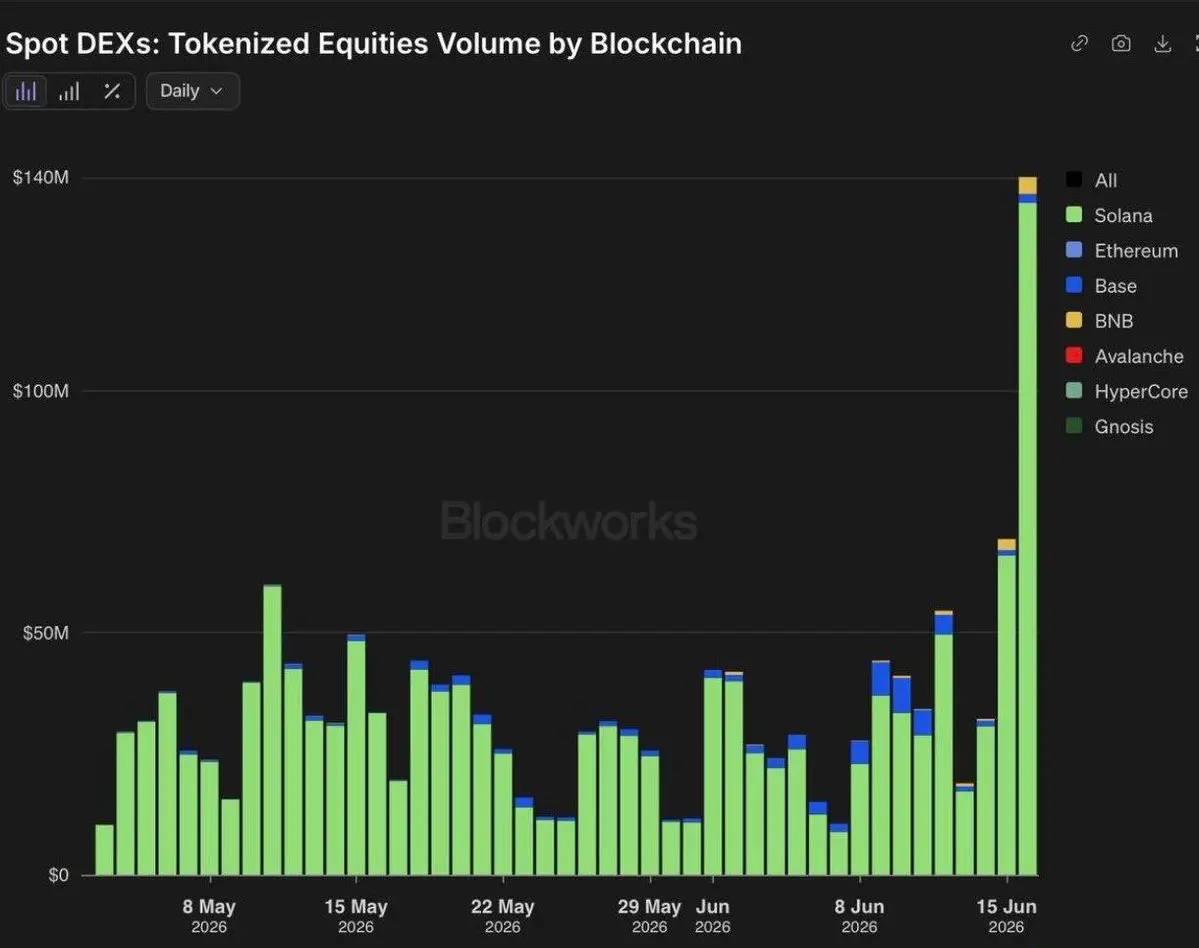The height and width of the screenshot is (948, 1199).
Task: Click the 8 Jun 2026 axis label
Action: [859, 916]
